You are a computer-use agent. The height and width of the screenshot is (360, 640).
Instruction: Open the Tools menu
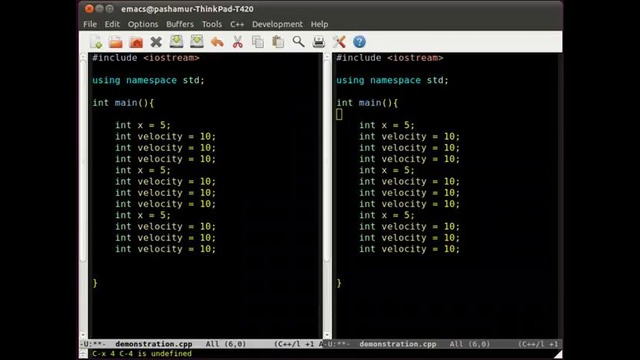pos(212,24)
